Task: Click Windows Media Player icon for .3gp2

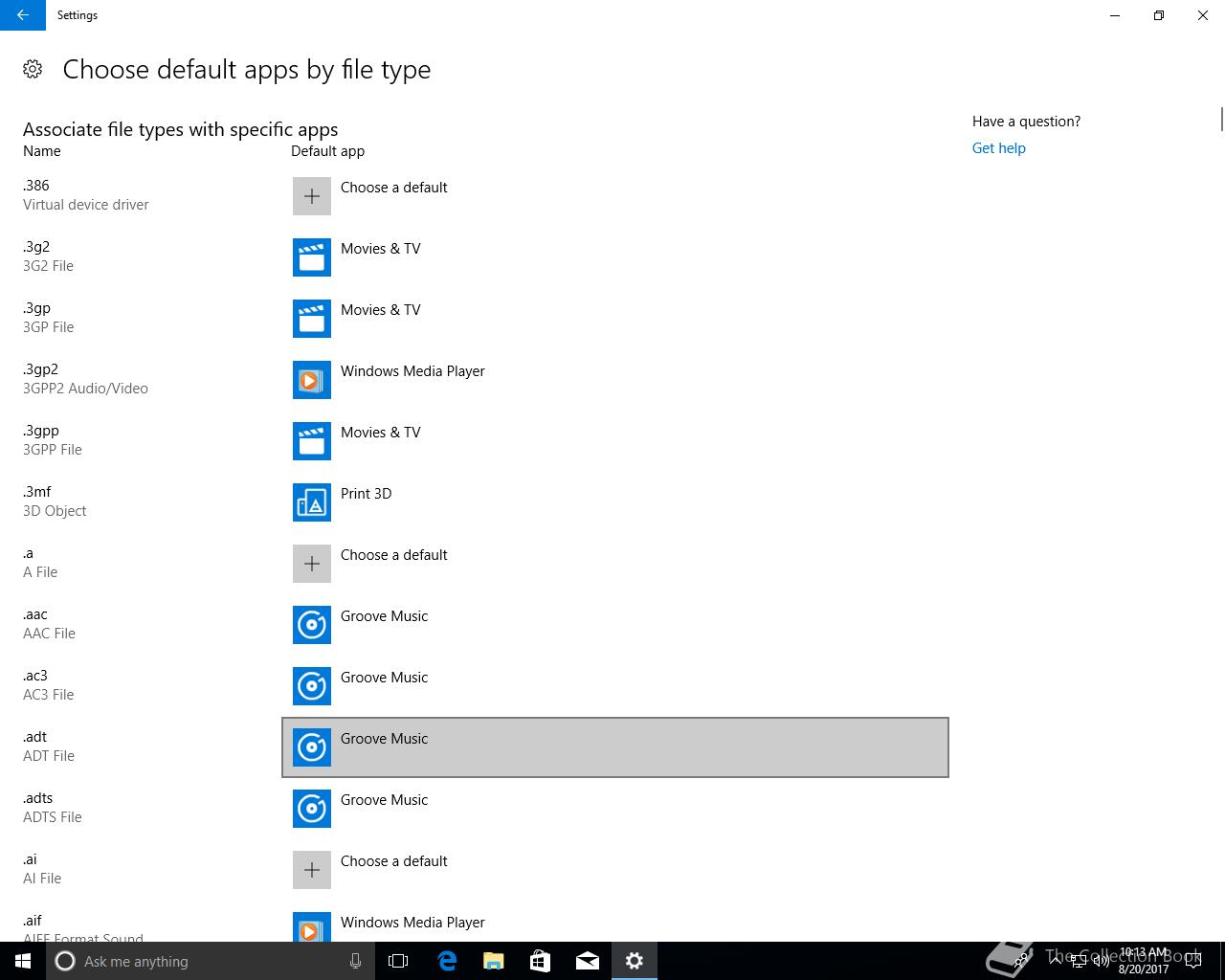Action: point(312,380)
